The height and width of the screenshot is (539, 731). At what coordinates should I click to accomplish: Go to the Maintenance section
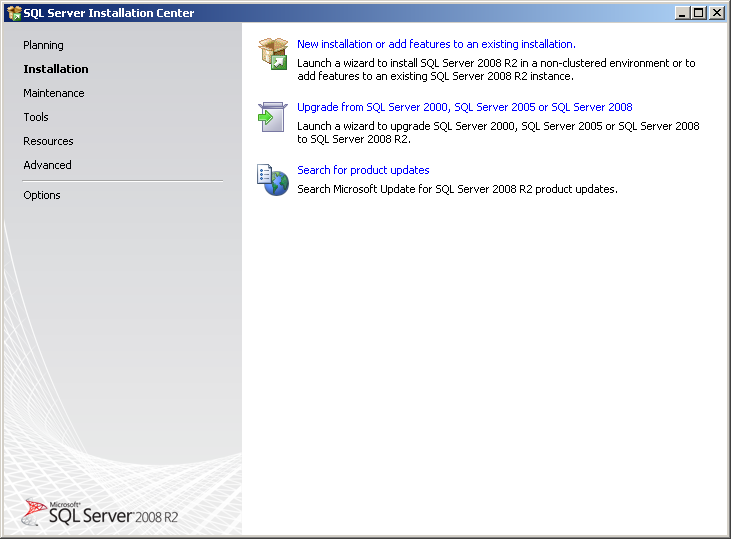click(54, 93)
